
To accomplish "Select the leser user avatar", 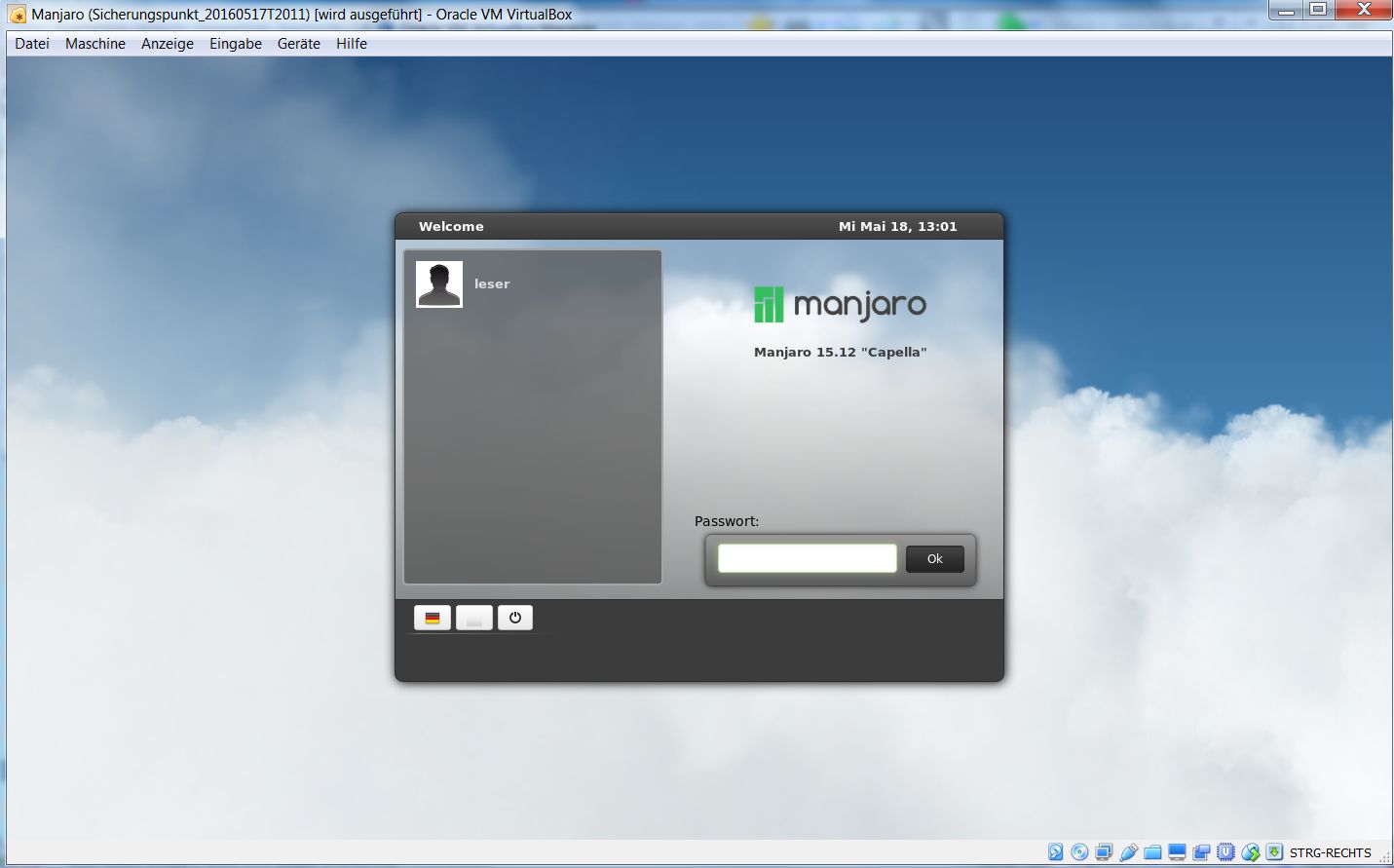I will tap(439, 284).
